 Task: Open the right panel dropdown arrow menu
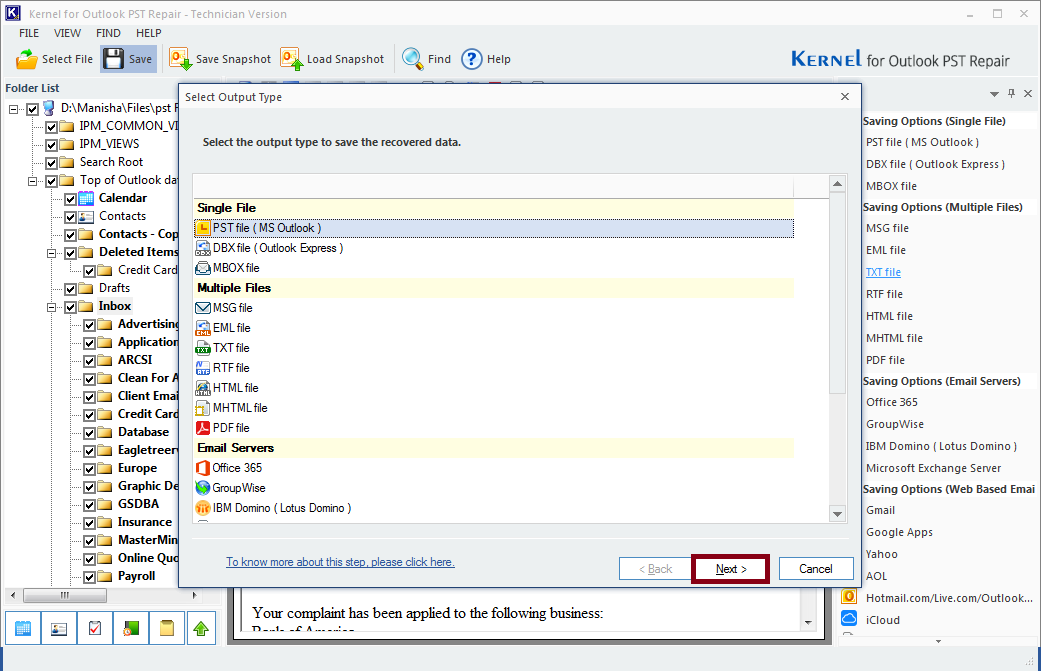994,94
